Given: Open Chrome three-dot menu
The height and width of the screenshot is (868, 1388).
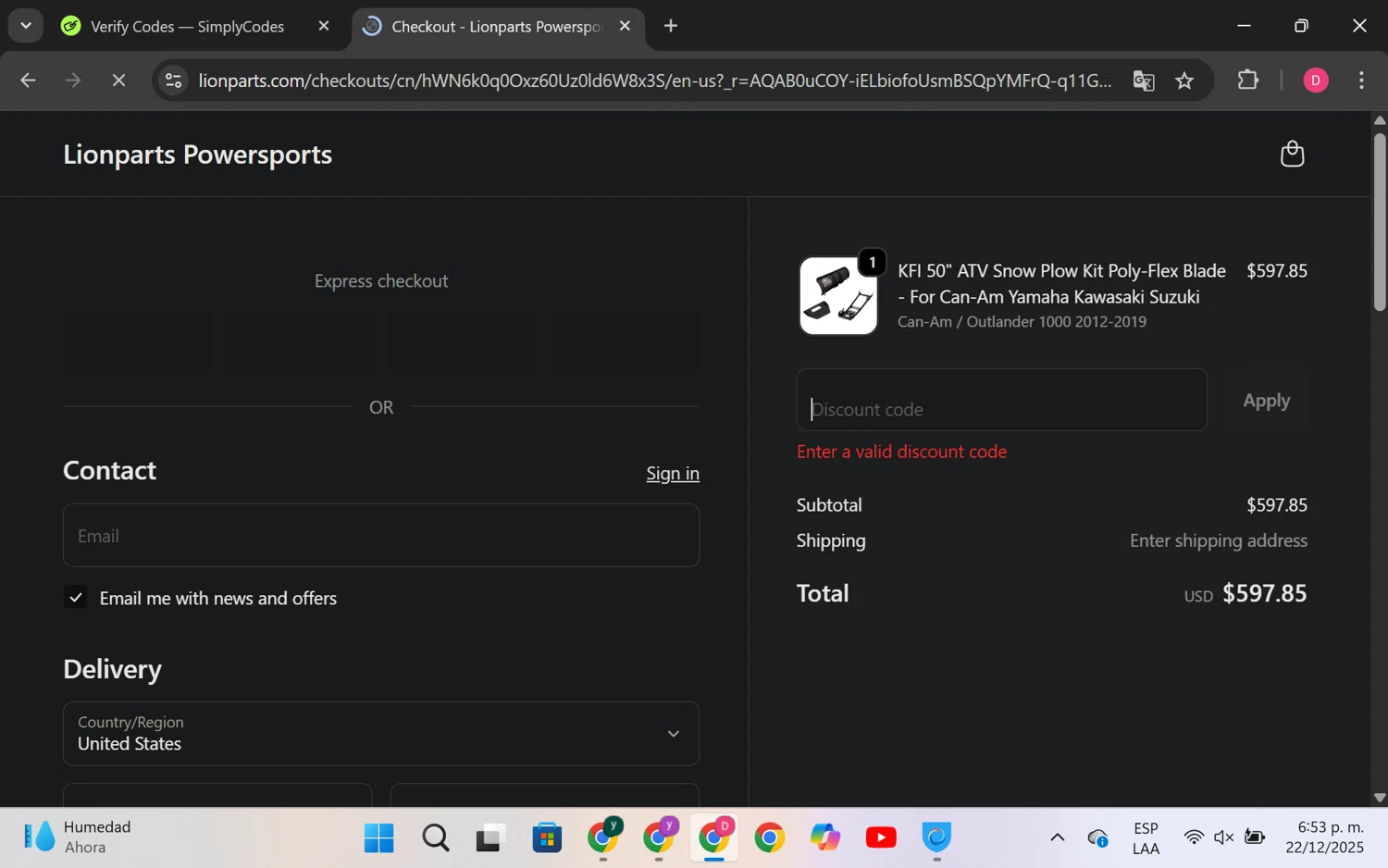Looking at the screenshot, I should [1361, 81].
